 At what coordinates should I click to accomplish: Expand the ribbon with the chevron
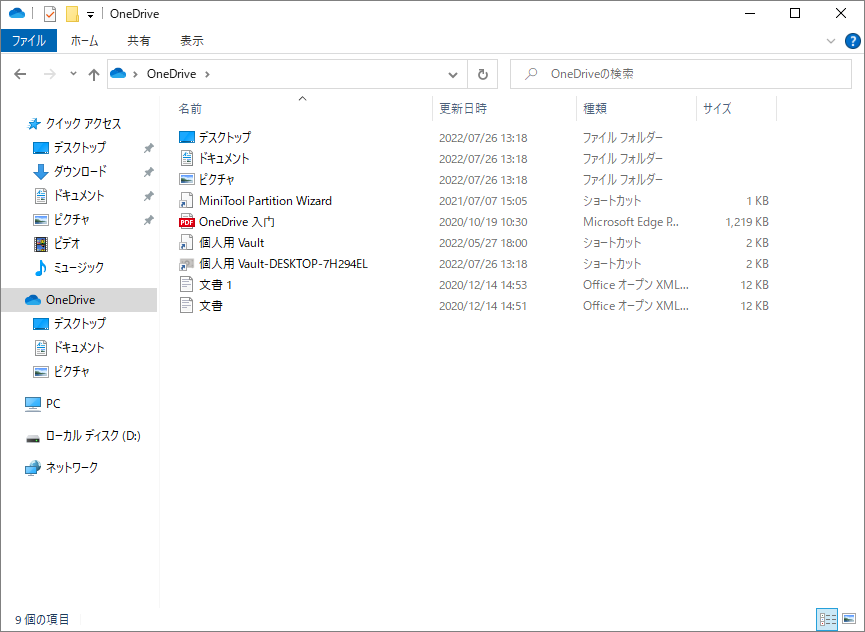pyautogui.click(x=831, y=41)
